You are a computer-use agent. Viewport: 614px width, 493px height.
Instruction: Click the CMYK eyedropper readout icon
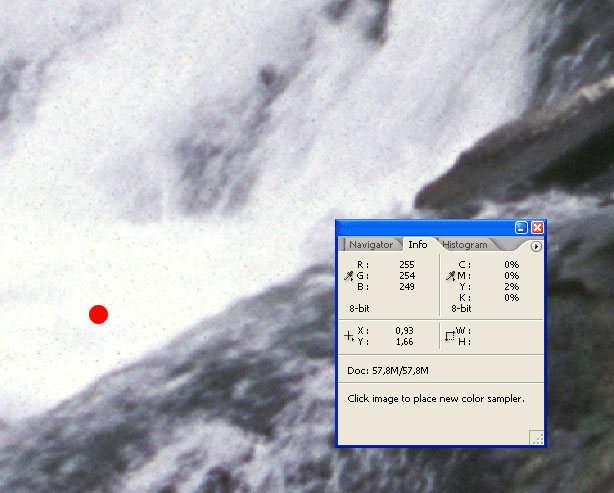(450, 275)
